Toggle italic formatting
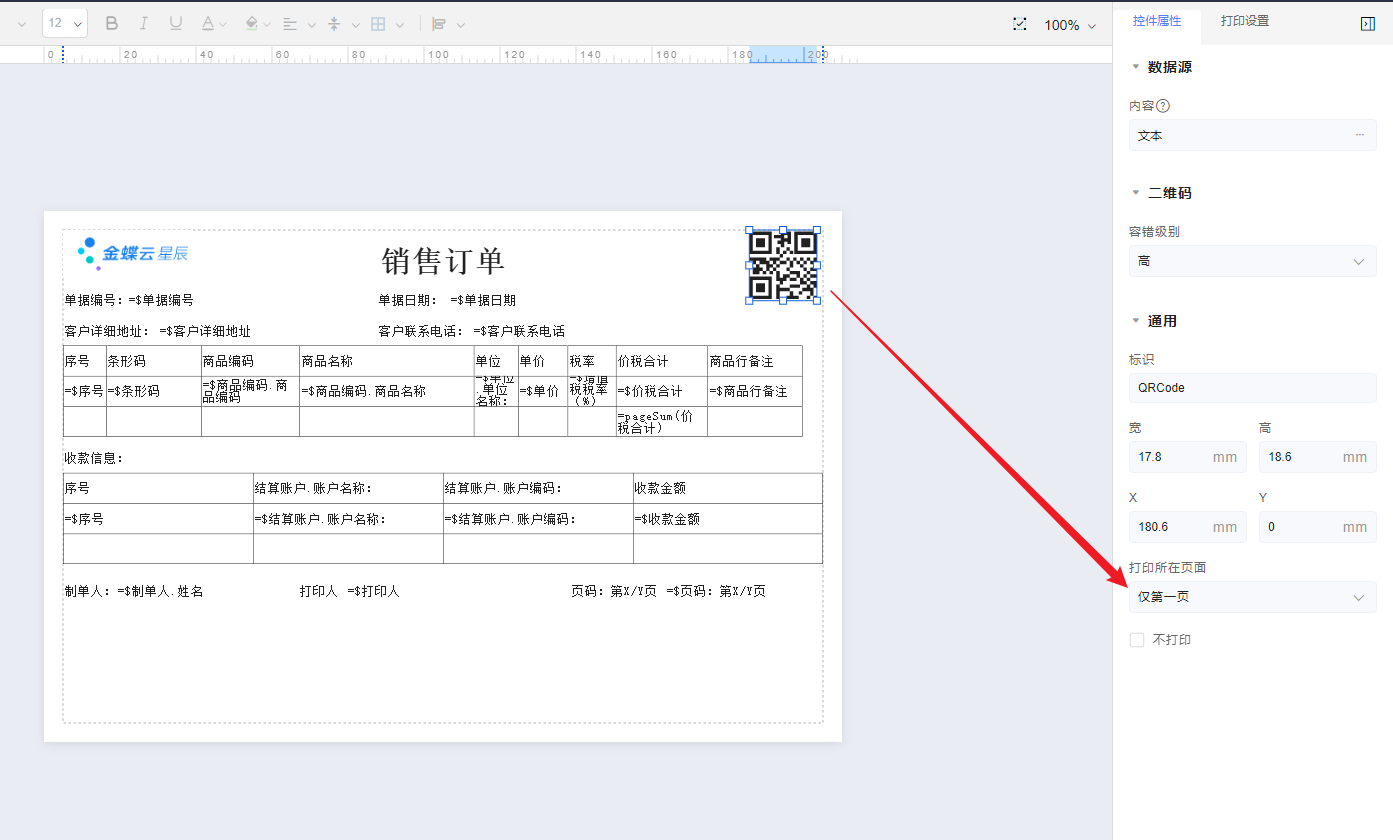 click(144, 23)
